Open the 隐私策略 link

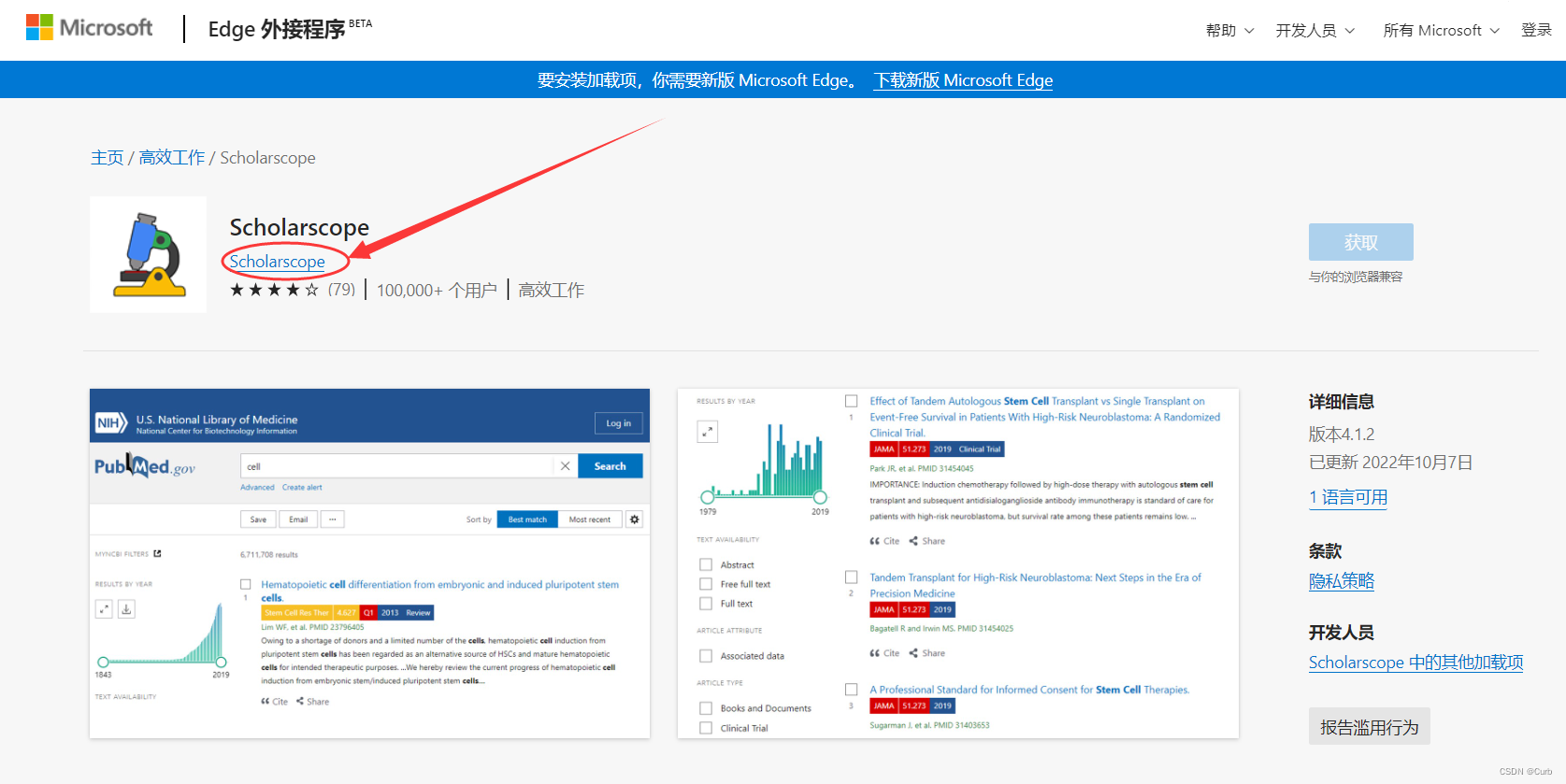pyautogui.click(x=1342, y=581)
